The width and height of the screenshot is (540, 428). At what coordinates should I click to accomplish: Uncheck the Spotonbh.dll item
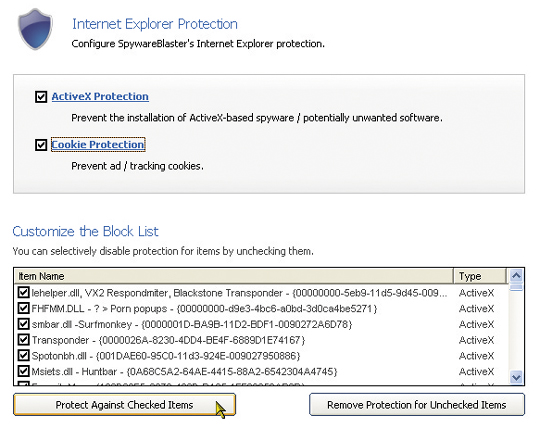coord(23,355)
